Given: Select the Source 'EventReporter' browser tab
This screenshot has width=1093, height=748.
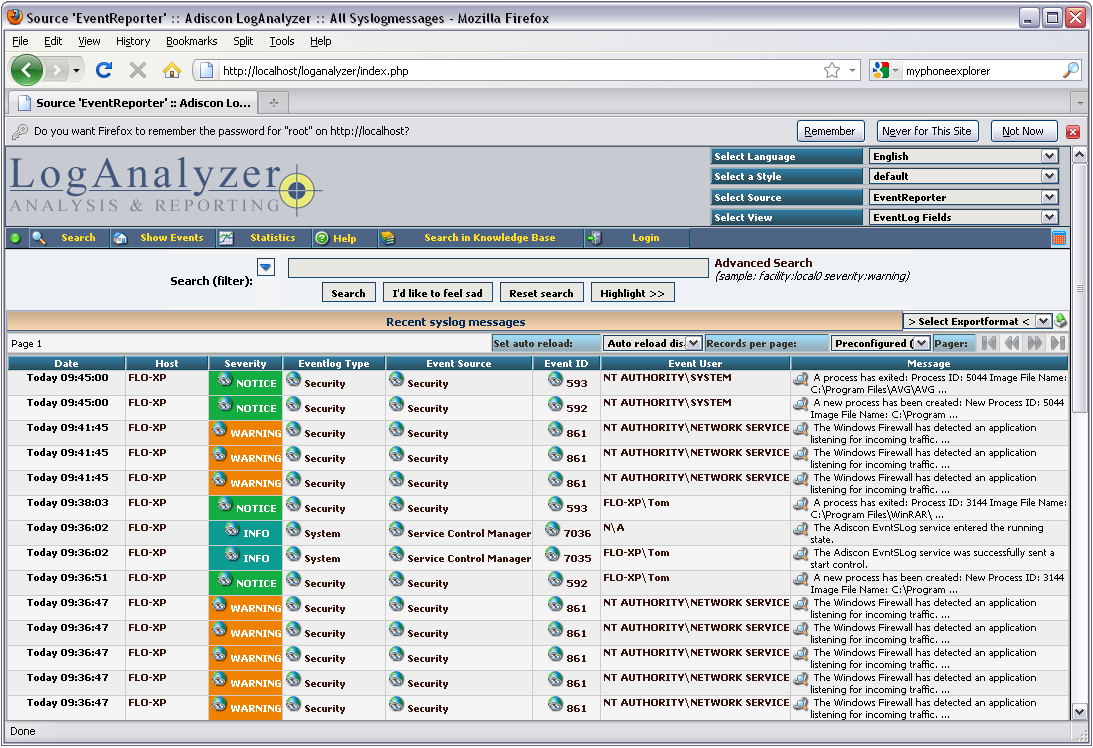Looking at the screenshot, I should (x=133, y=102).
